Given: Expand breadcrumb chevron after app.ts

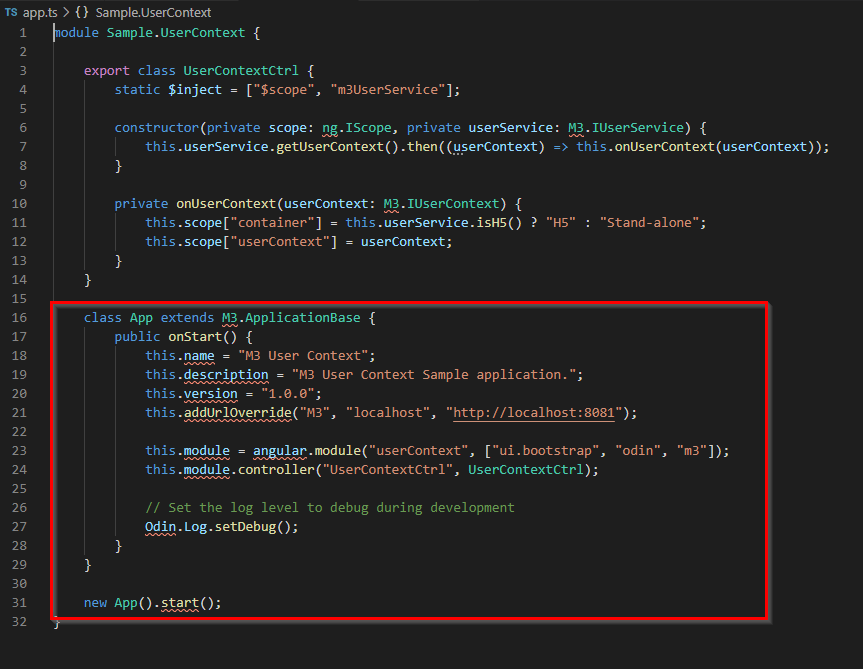Looking at the screenshot, I should click(x=66, y=12).
